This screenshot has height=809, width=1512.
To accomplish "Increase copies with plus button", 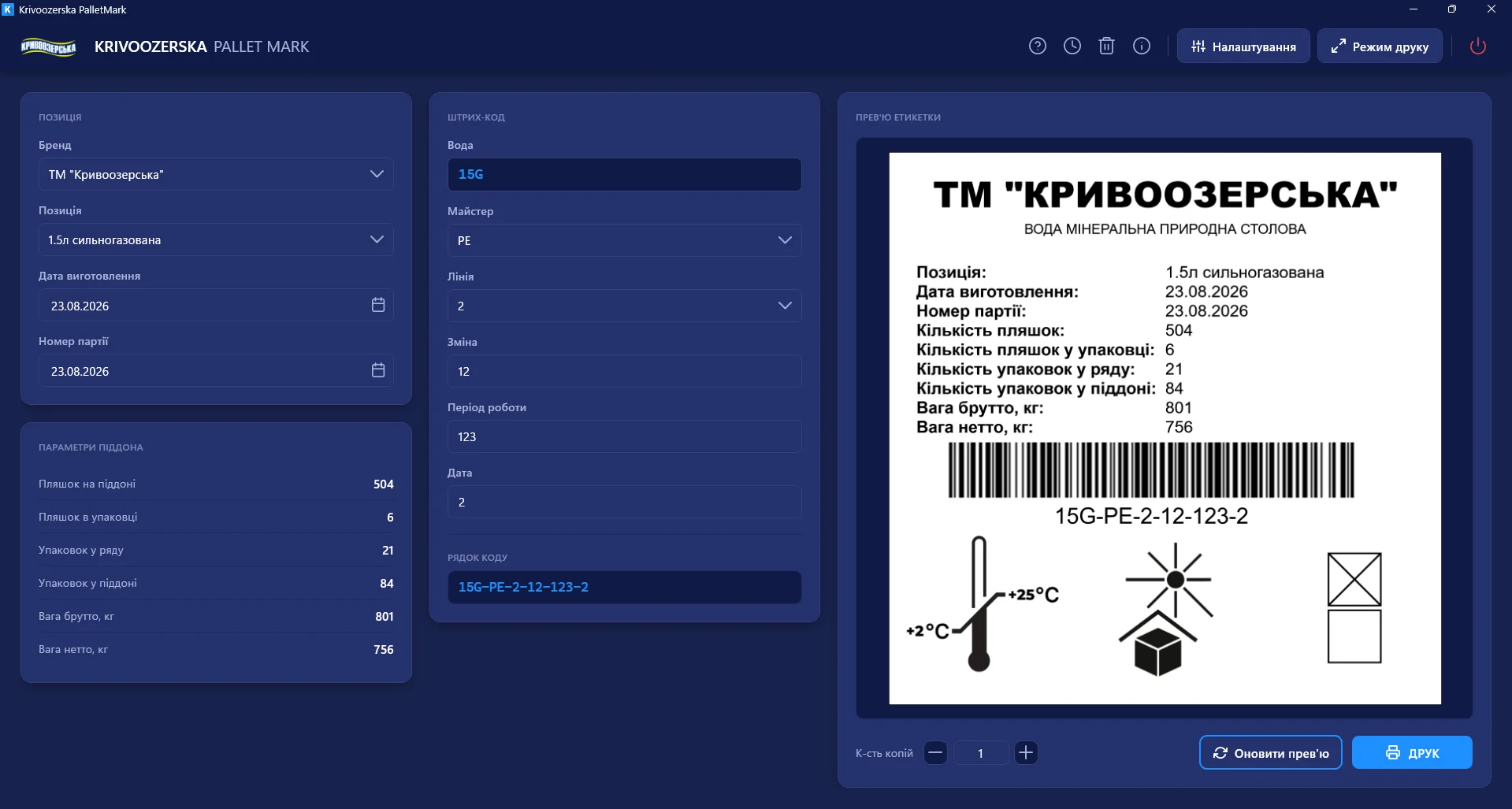I will tap(1026, 753).
